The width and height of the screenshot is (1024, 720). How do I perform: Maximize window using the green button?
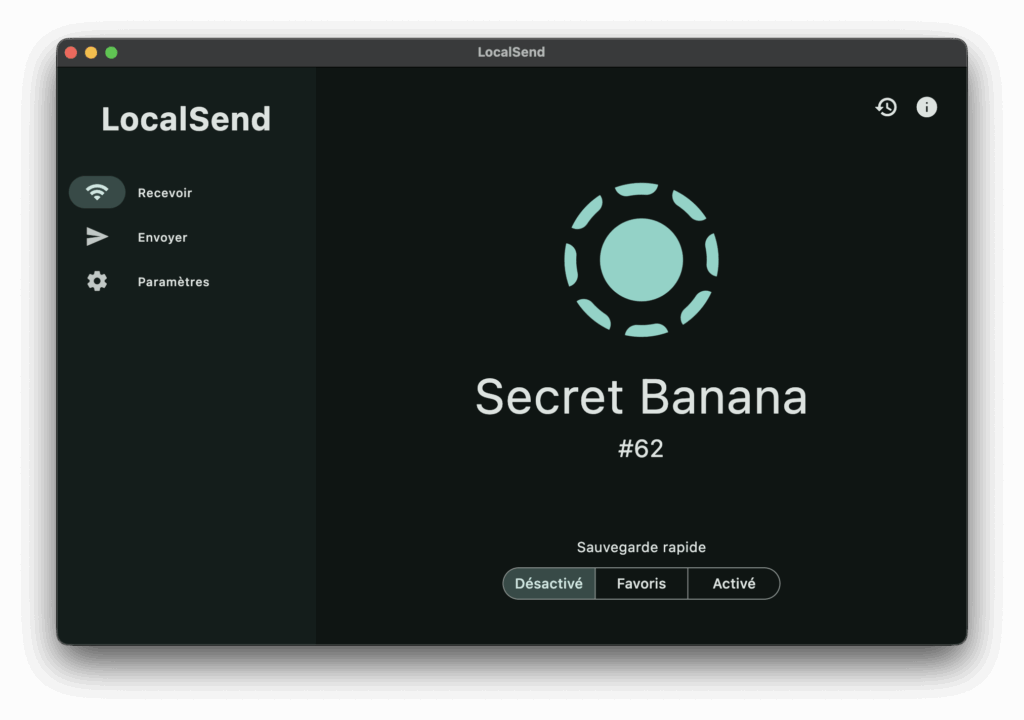[111, 53]
